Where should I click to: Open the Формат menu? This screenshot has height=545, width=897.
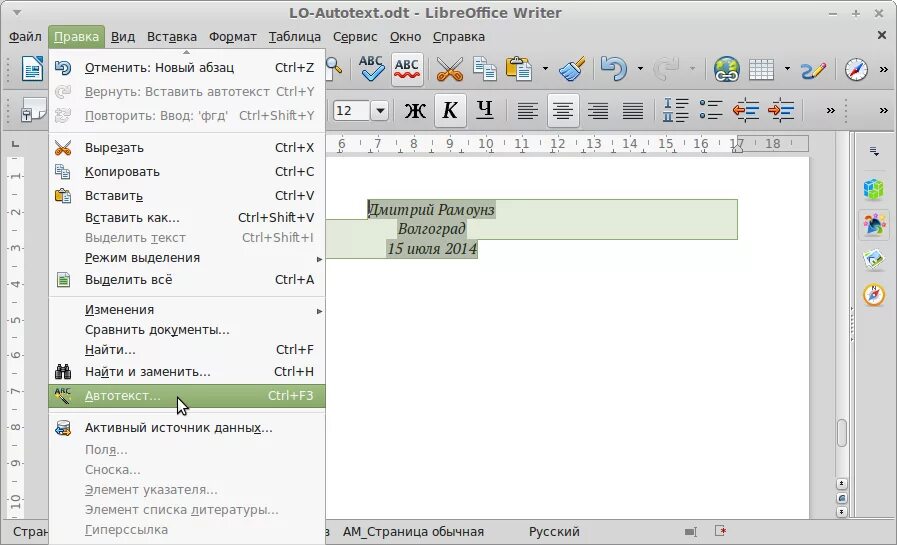[232, 37]
